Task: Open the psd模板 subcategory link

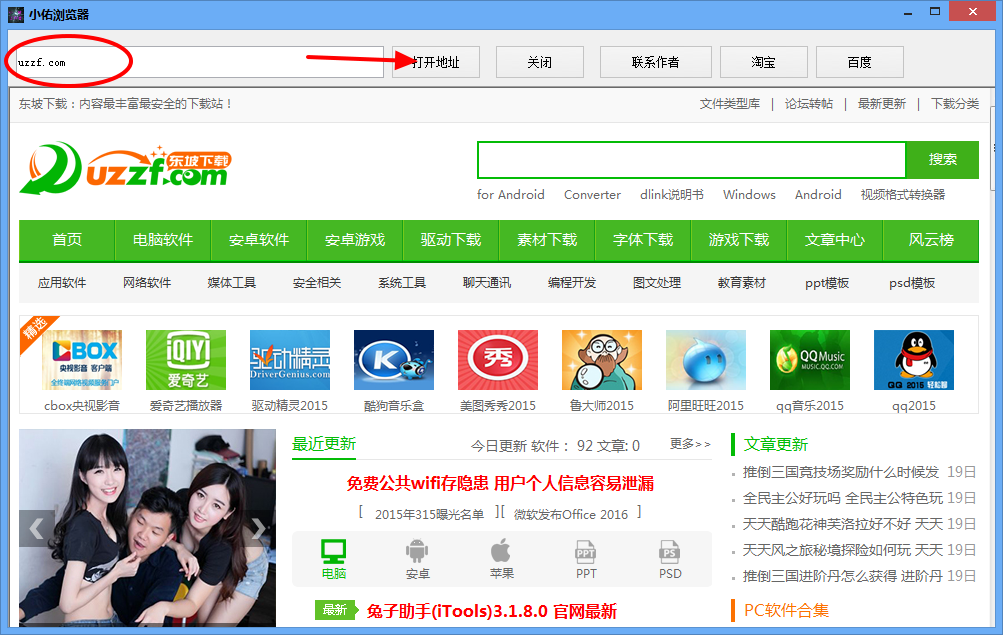Action: (912, 283)
